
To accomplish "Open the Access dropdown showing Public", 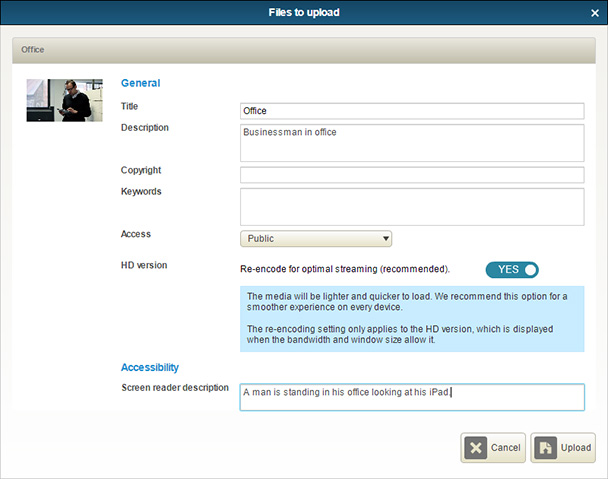I will point(315,238).
